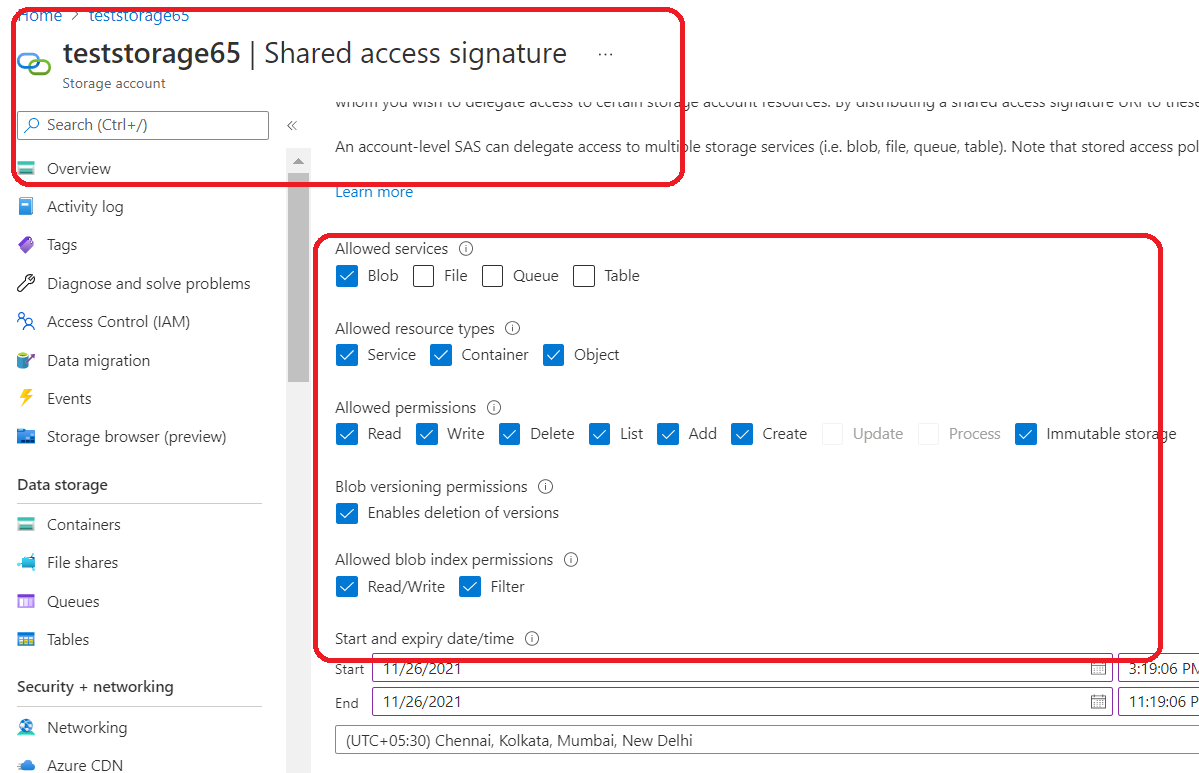1199x773 pixels.
Task: Open File shares under Data storage
Action: [83, 563]
